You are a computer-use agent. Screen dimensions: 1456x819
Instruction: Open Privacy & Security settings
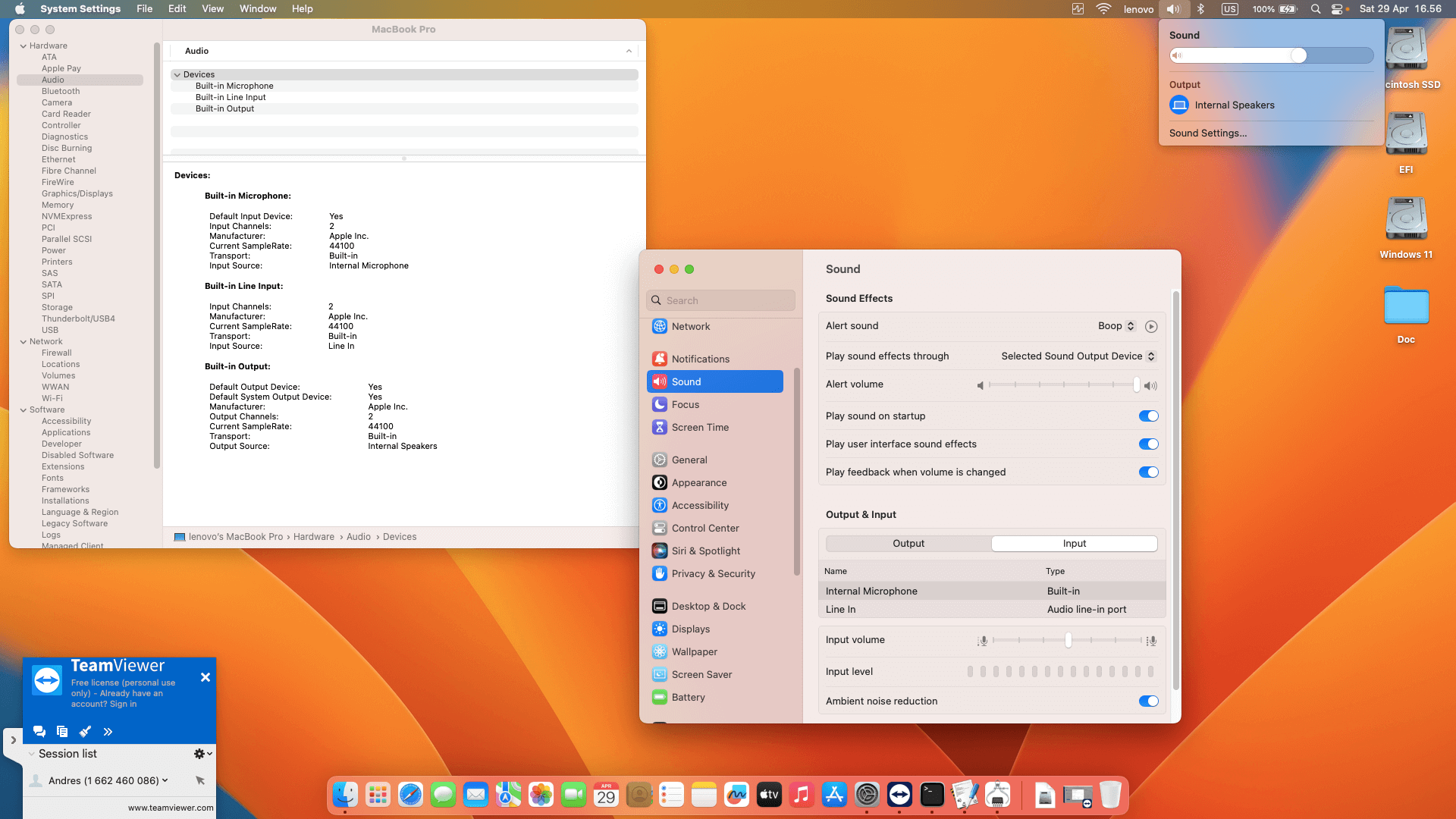[715, 574]
